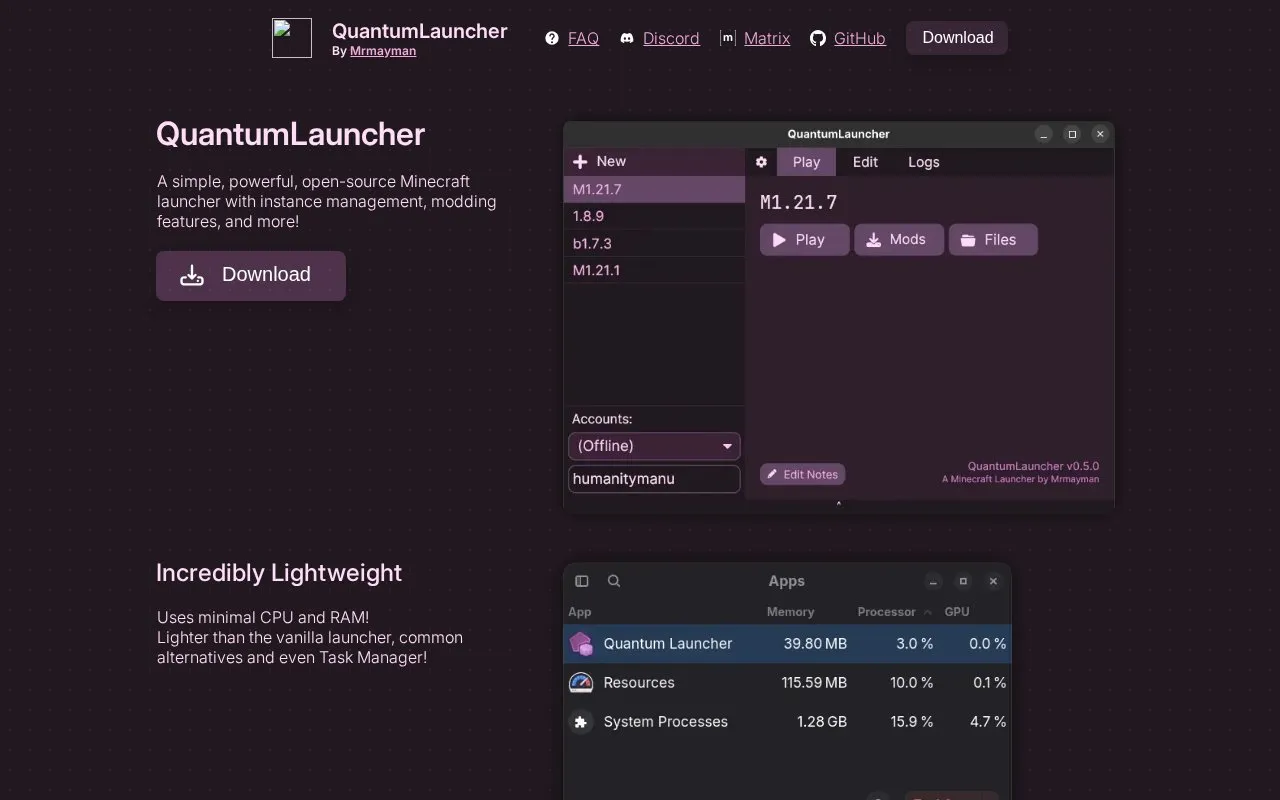Screen dimensions: 1280x800
Task: Click the QuantumLauncher v0.5.0 version text
Action: [1033, 466]
